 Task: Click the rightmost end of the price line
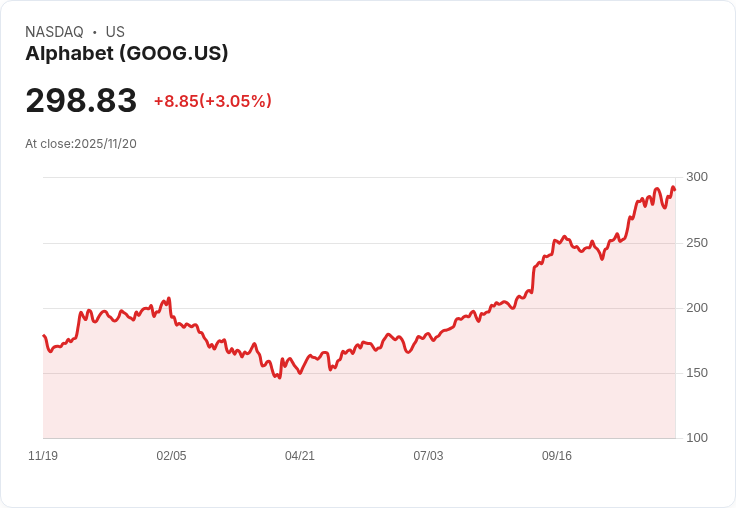click(675, 190)
